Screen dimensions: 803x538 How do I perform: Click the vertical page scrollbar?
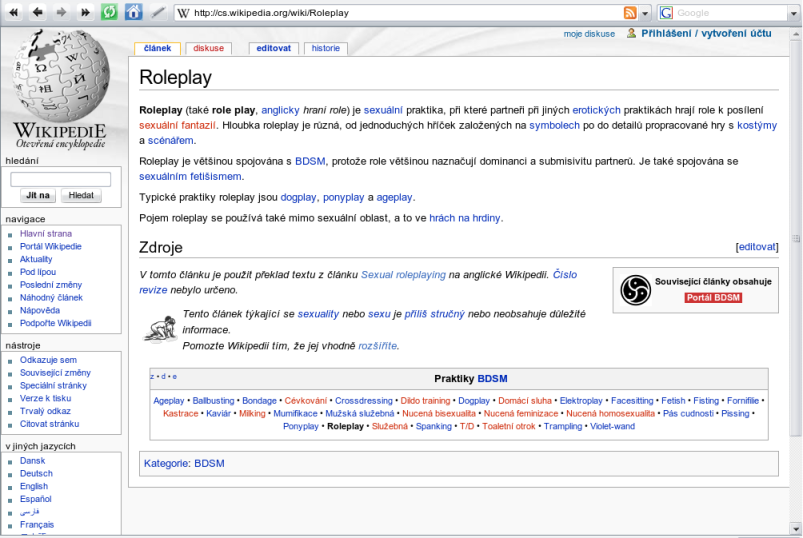coord(796,240)
